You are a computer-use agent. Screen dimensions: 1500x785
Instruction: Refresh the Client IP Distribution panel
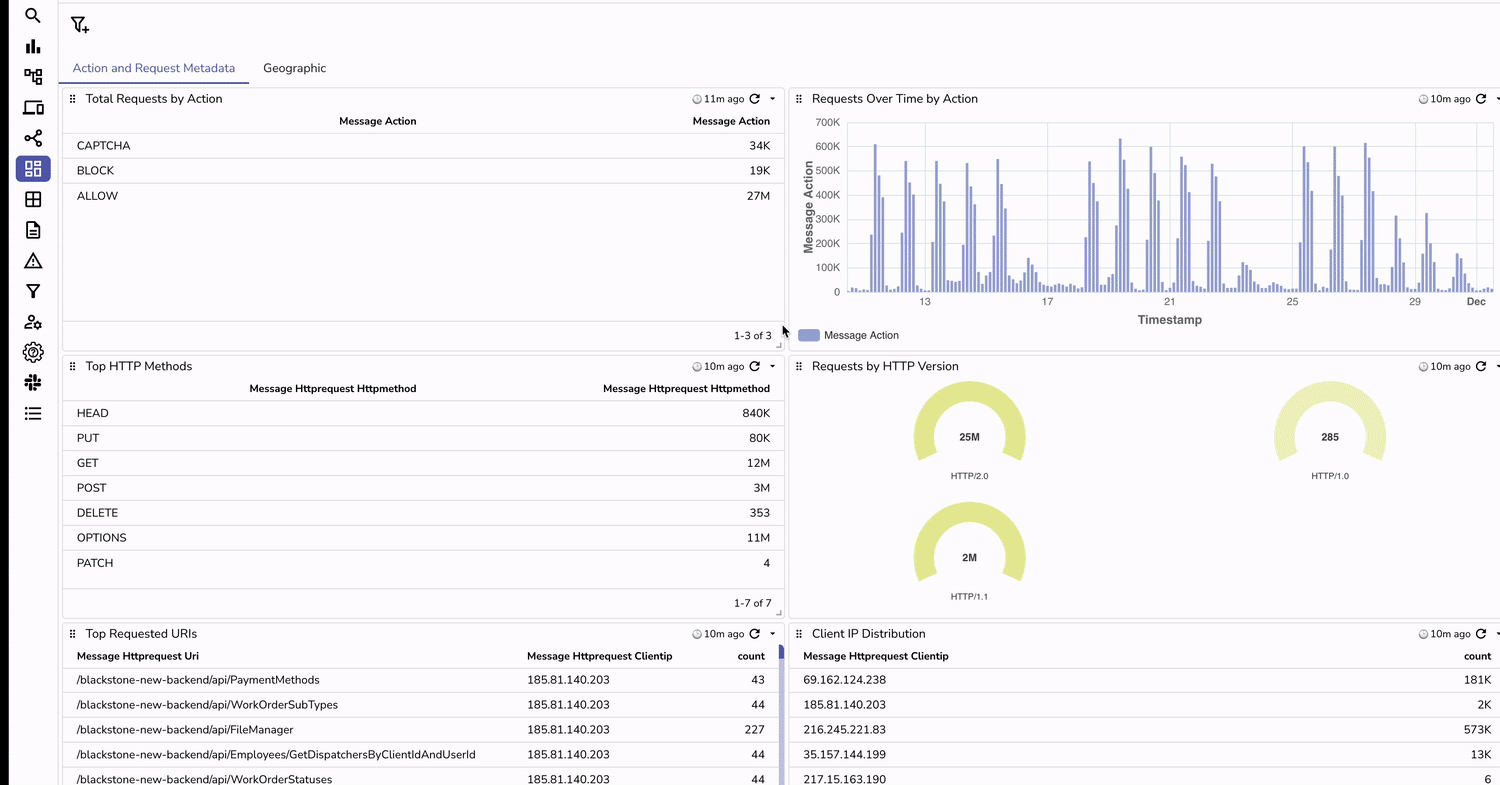point(1481,633)
